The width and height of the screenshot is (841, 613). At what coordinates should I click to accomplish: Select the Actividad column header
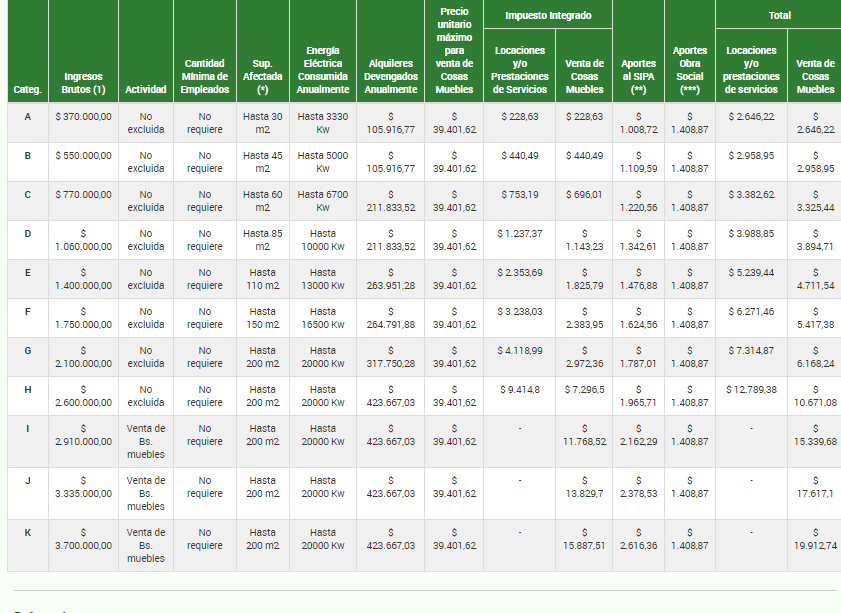146,90
